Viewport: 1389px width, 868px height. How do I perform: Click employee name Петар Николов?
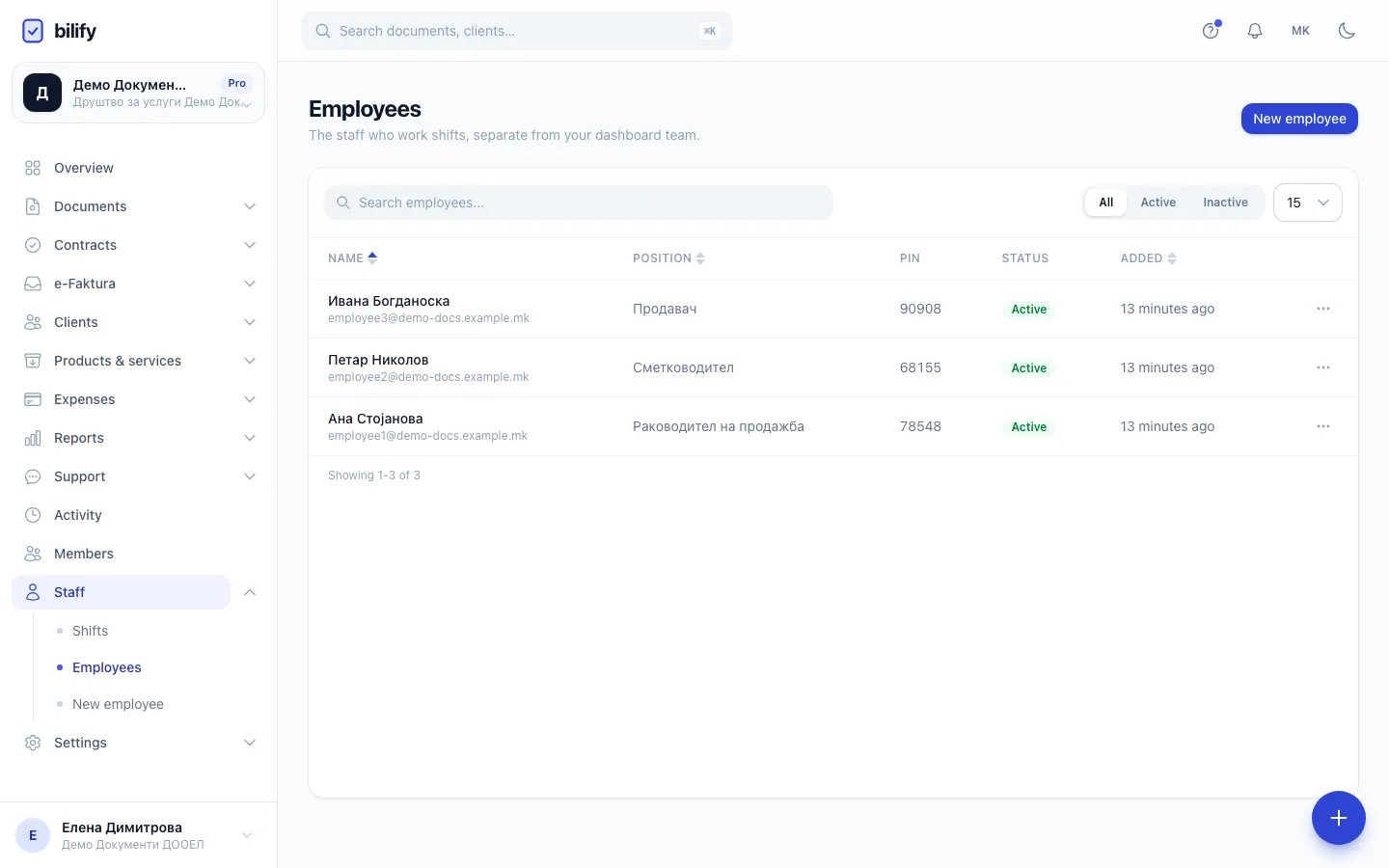point(378,360)
